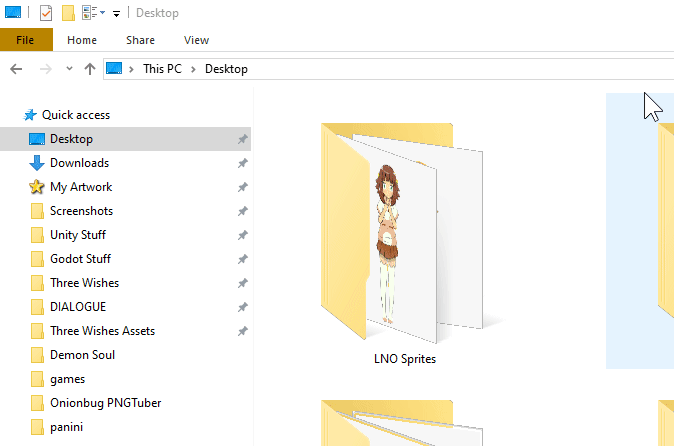Viewport: 674px width, 446px height.
Task: Open the Screenshots folder in sidebar
Action: click(81, 211)
